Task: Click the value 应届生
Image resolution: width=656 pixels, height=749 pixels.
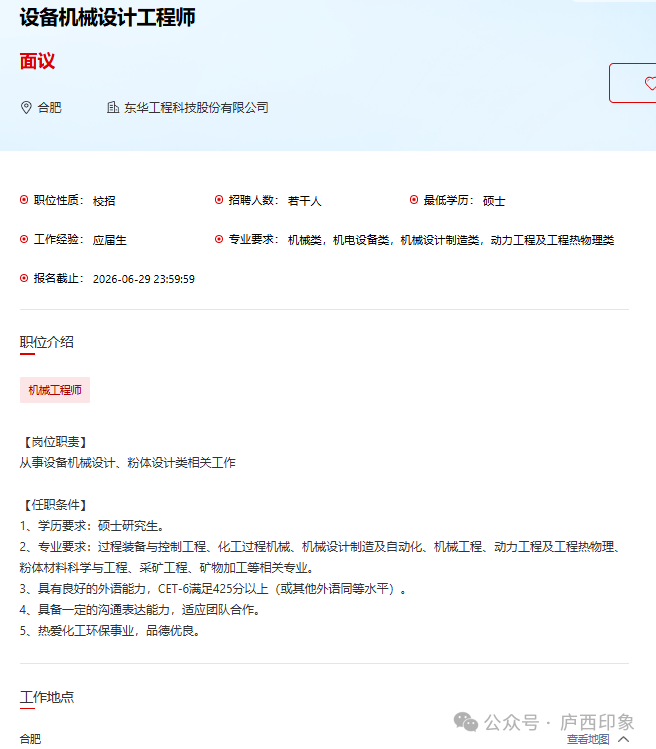Action: pyautogui.click(x=109, y=240)
